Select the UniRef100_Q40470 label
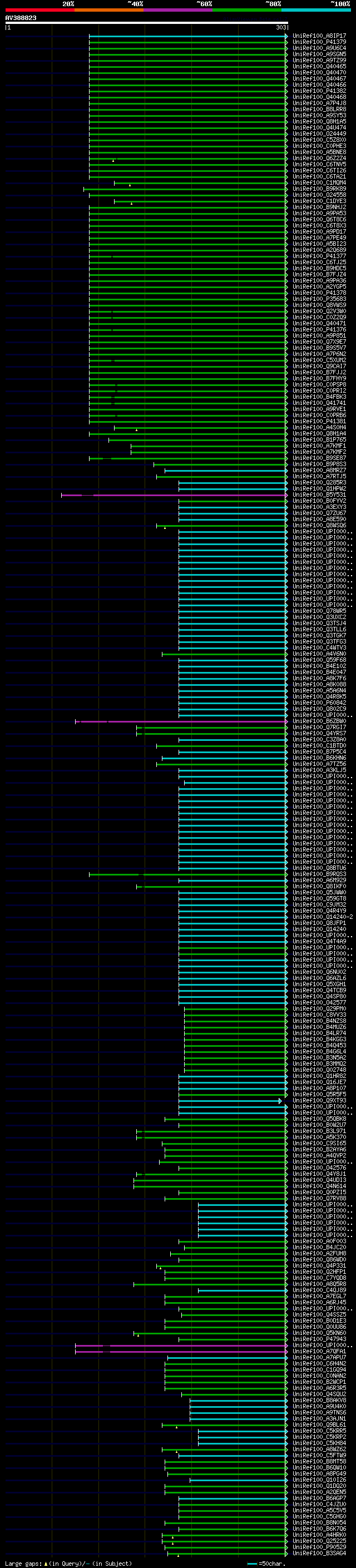The height and width of the screenshot is (1568, 356). [x=319, y=72]
